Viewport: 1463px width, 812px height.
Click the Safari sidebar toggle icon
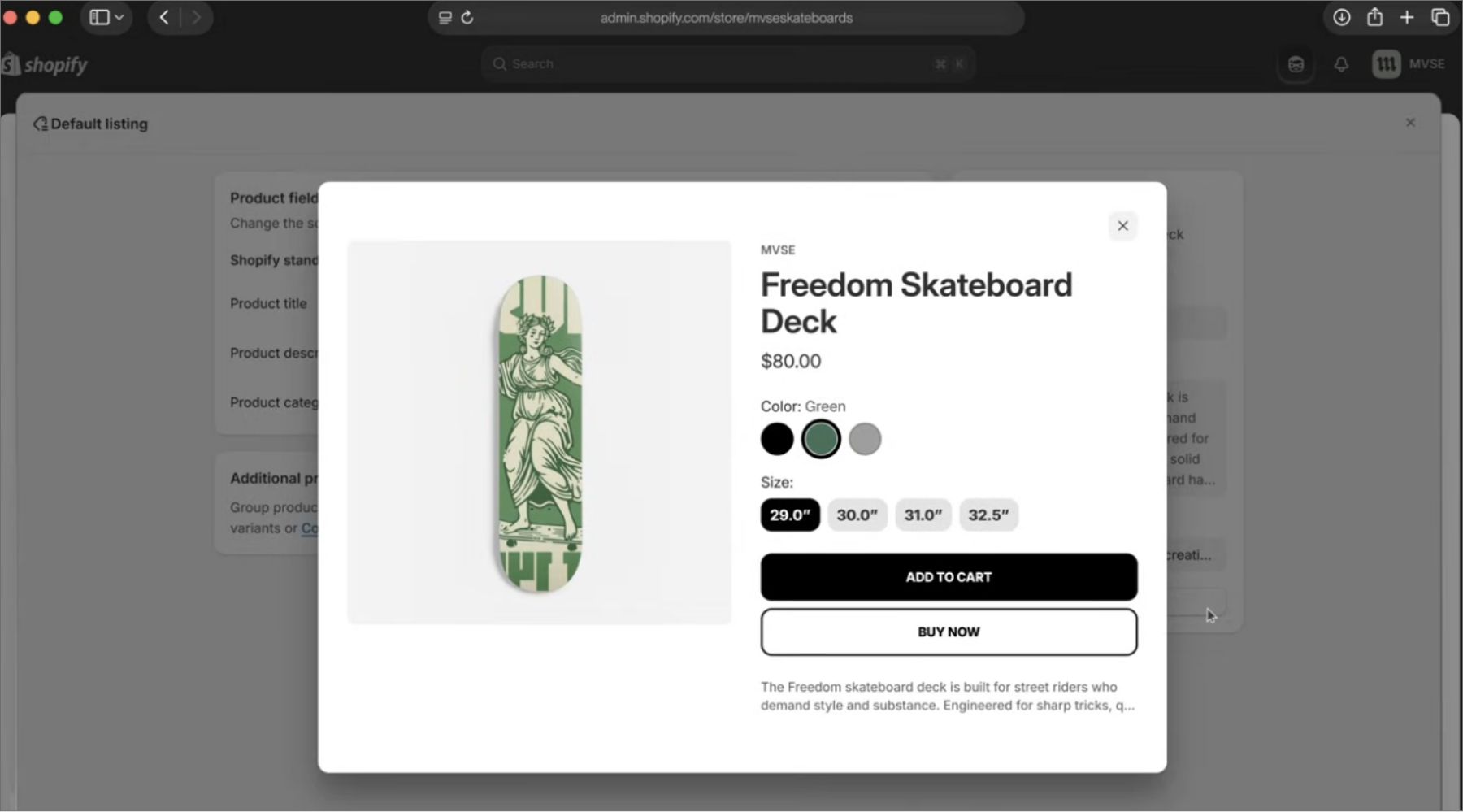tap(99, 18)
